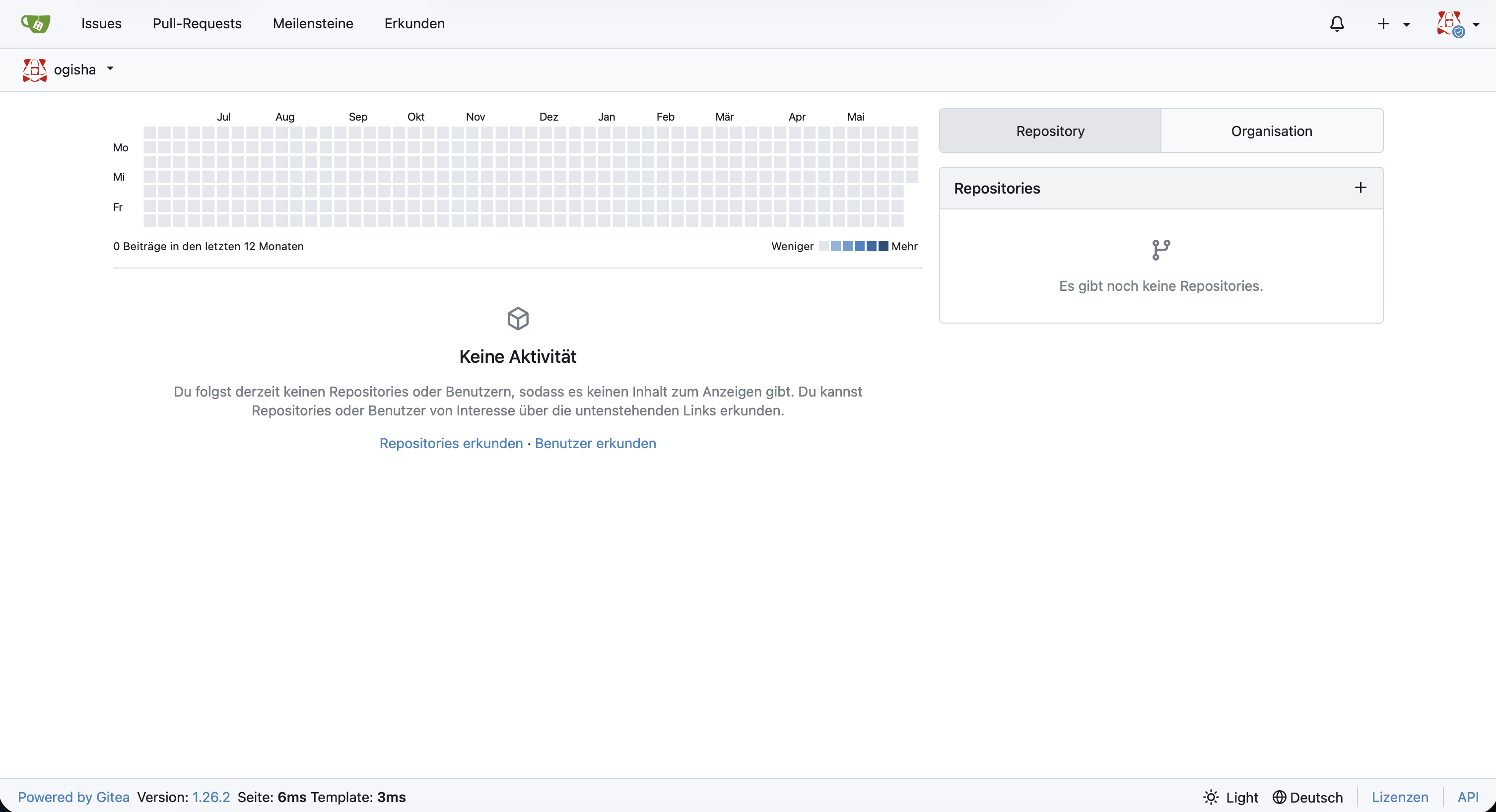Click 'Es gibt noch keine Repositories.' text
This screenshot has height=812, width=1496.
(x=1160, y=286)
